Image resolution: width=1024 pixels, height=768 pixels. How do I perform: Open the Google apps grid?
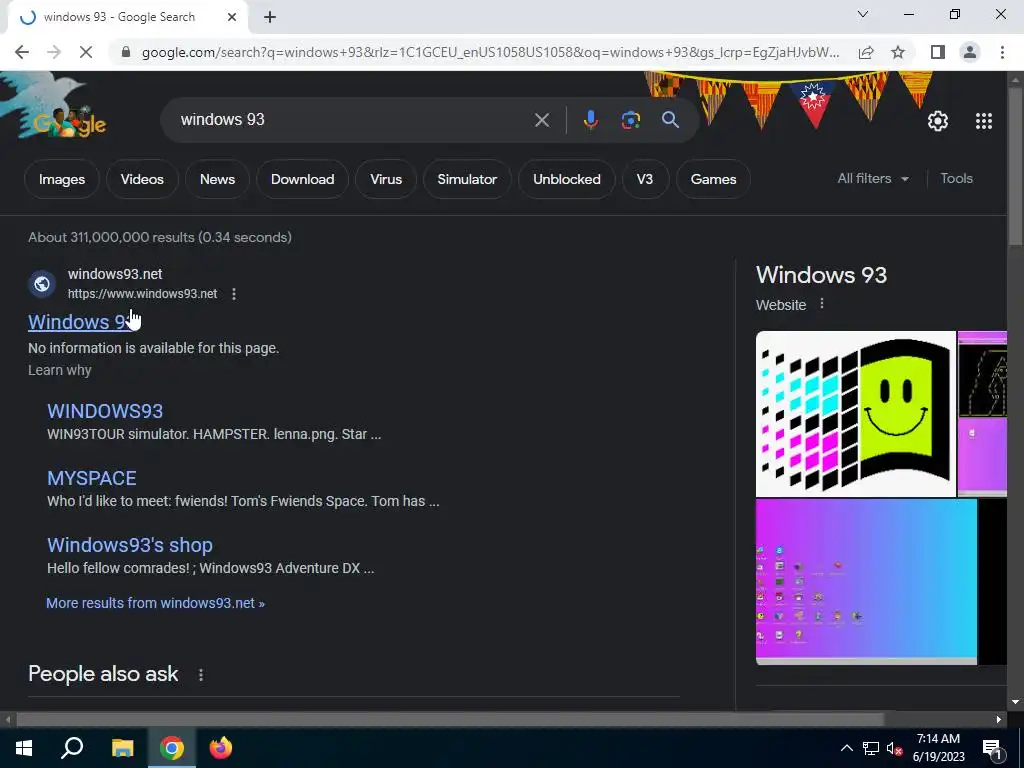(984, 121)
